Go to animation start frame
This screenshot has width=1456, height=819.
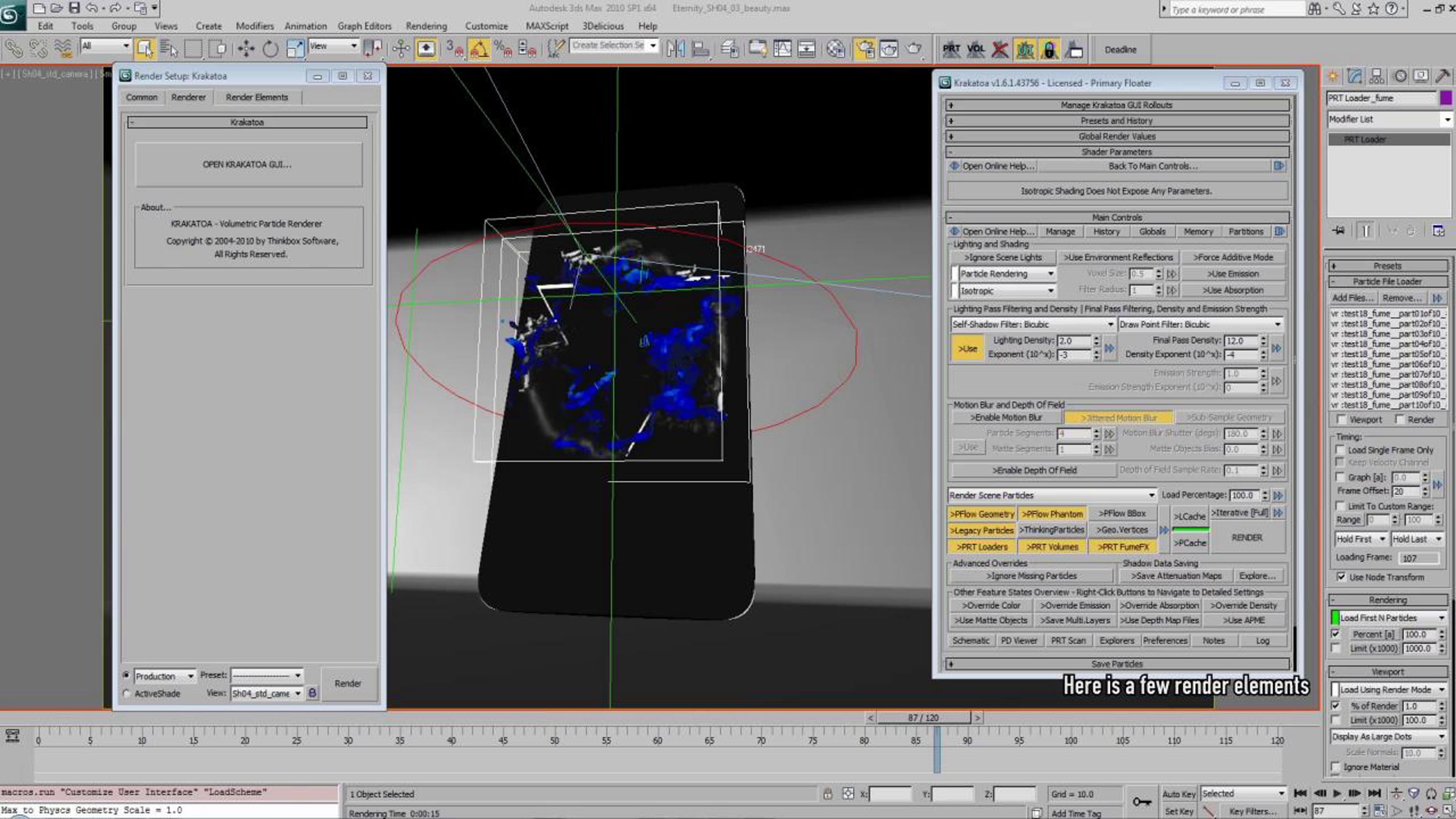1300,794
